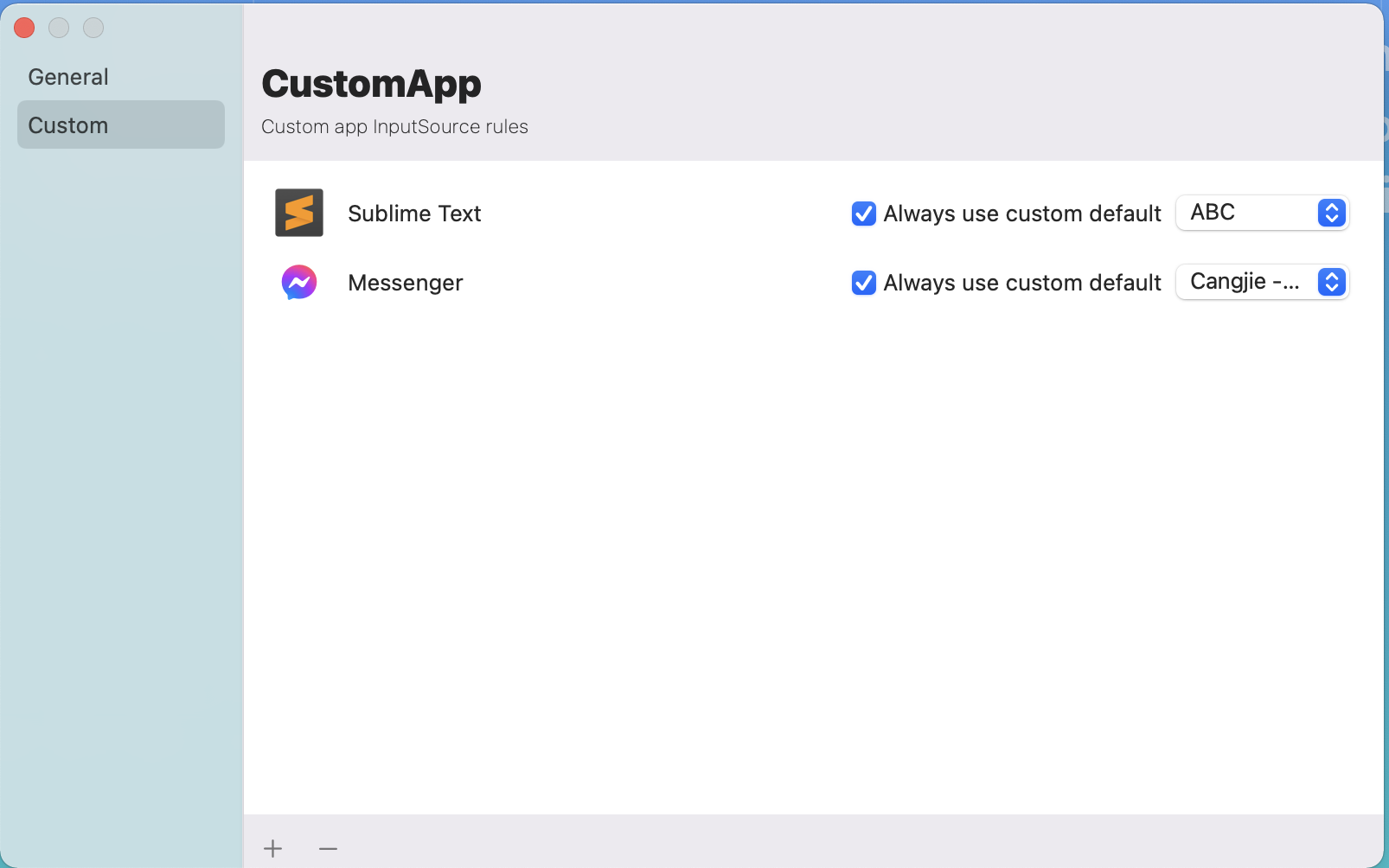Image resolution: width=1389 pixels, height=868 pixels.
Task: Click the empty area below the Messenger rule
Action: pos(813,553)
